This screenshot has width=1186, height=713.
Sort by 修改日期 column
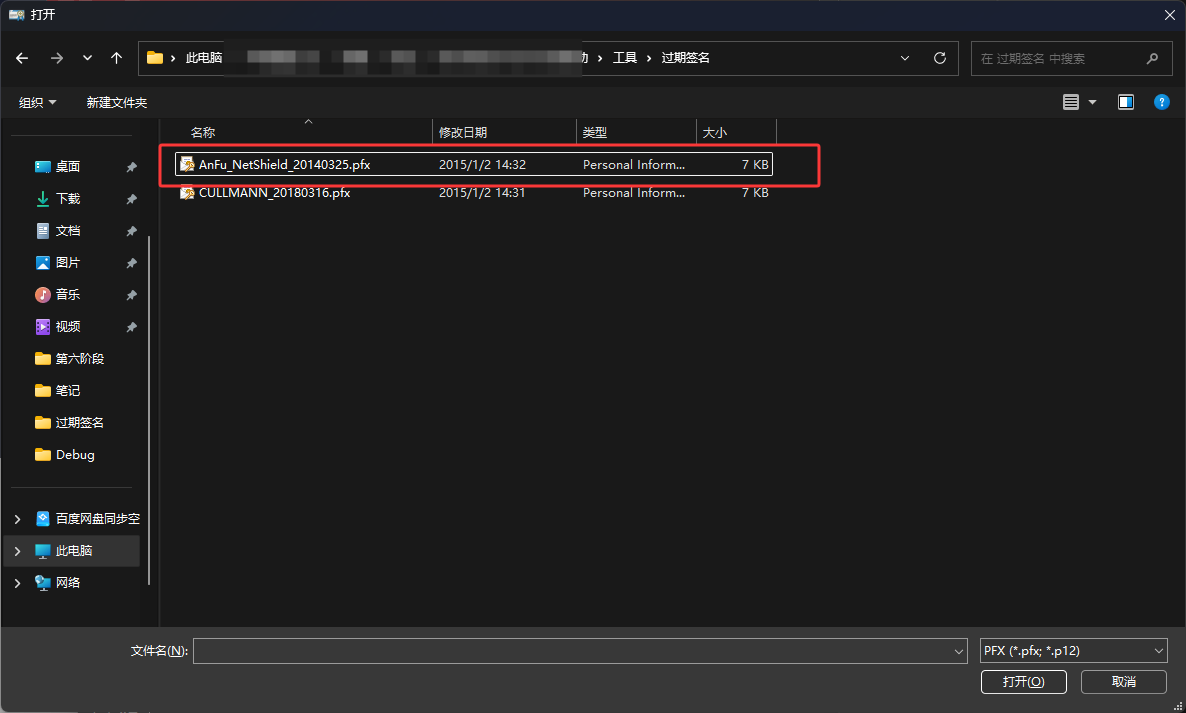pyautogui.click(x=462, y=132)
